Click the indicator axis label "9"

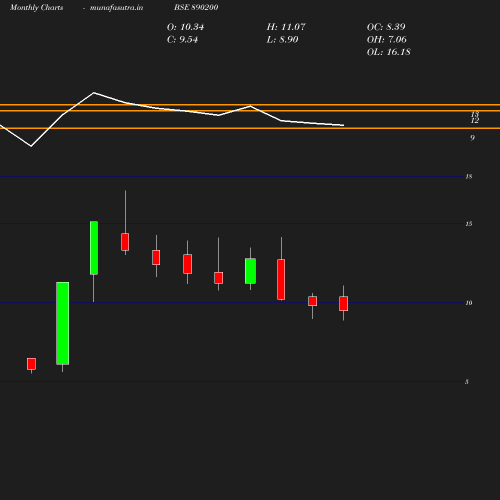click(472, 138)
